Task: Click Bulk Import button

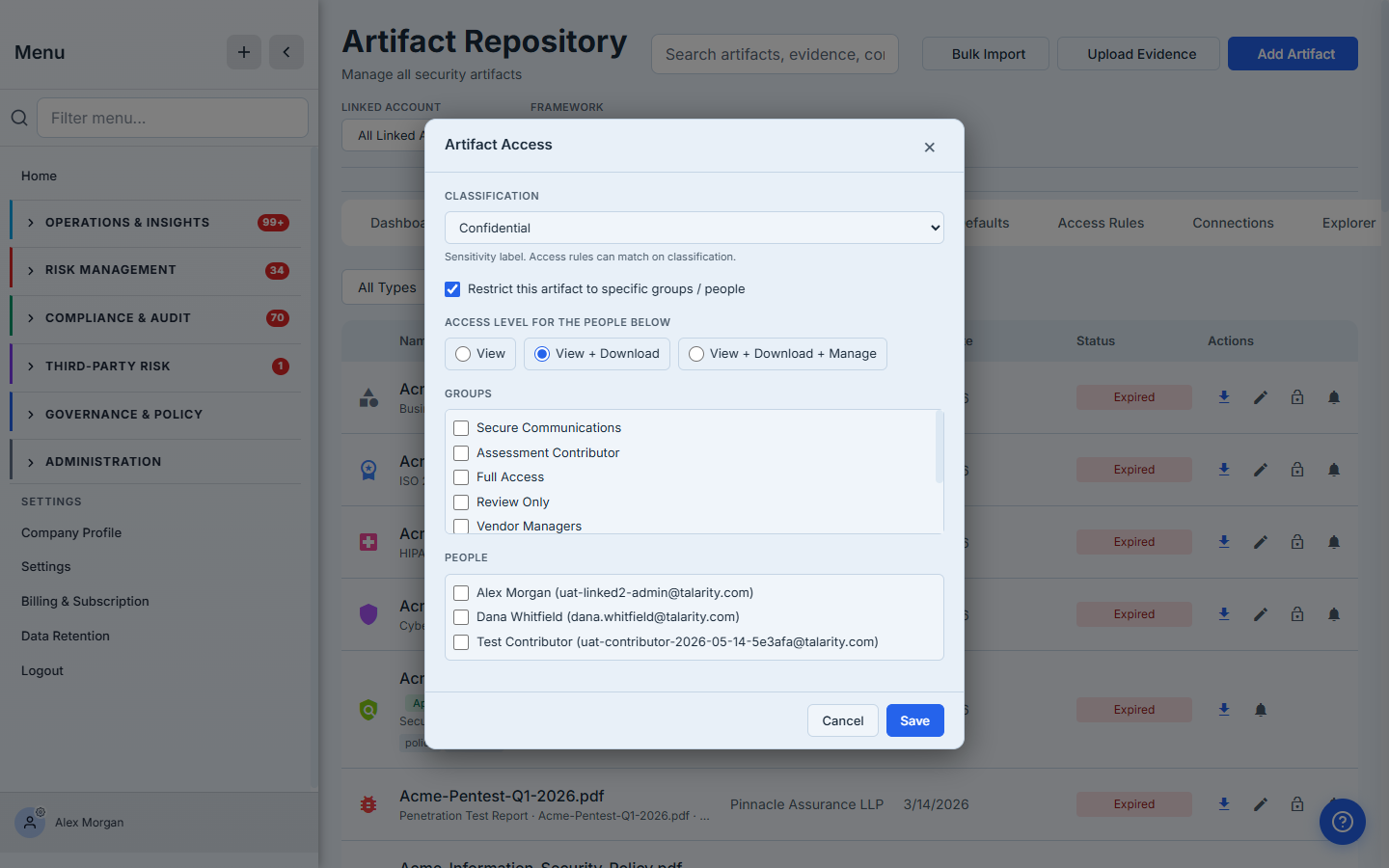Action: pos(986,54)
